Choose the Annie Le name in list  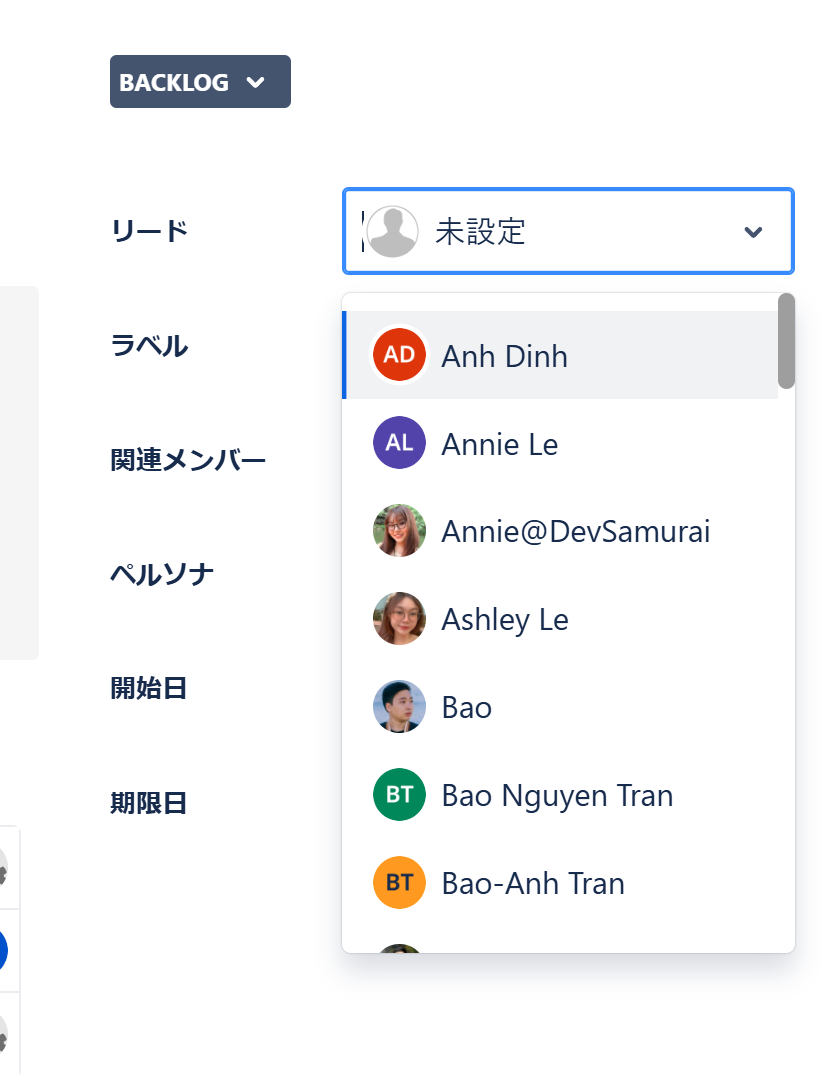coord(499,444)
